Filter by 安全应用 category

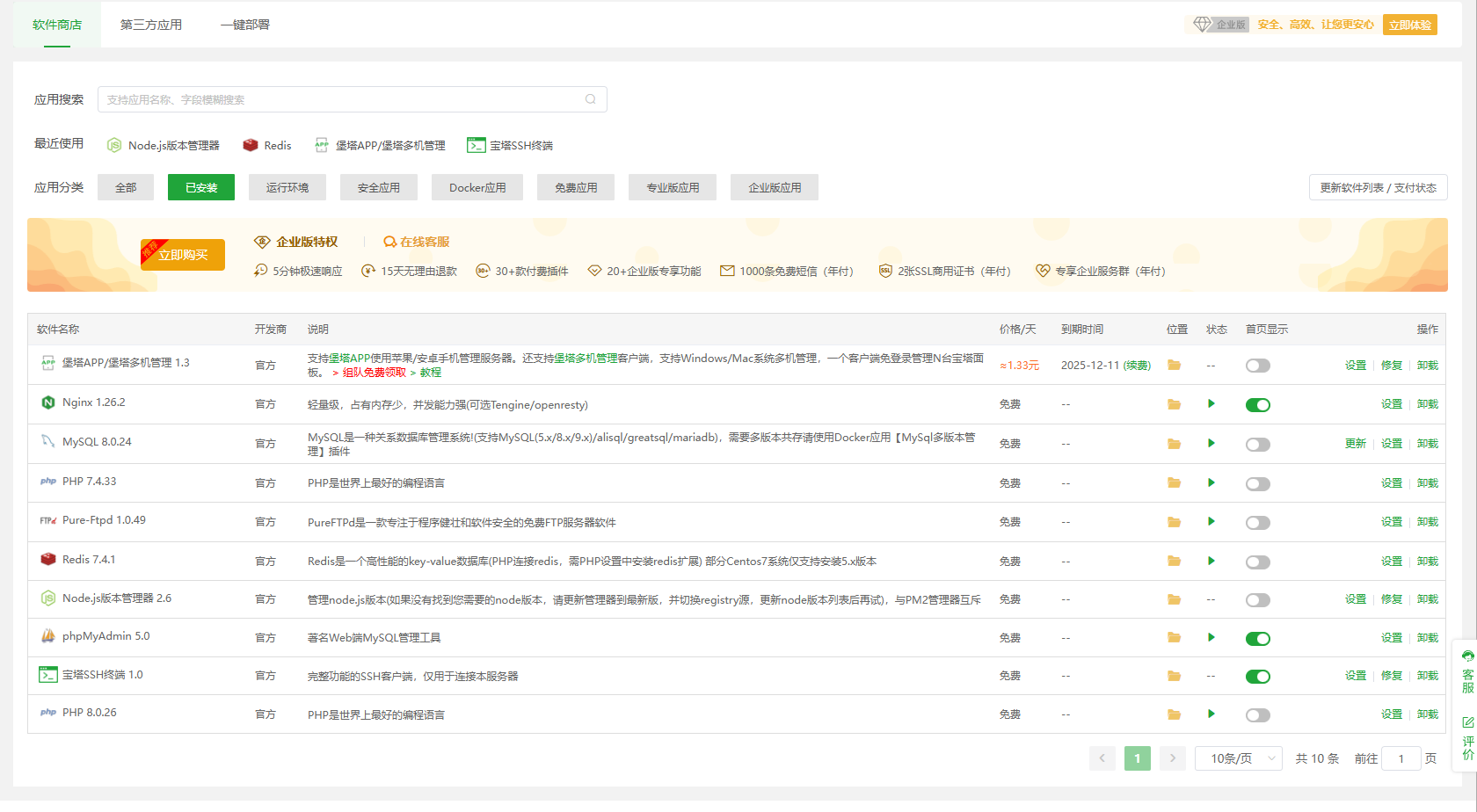click(x=379, y=187)
